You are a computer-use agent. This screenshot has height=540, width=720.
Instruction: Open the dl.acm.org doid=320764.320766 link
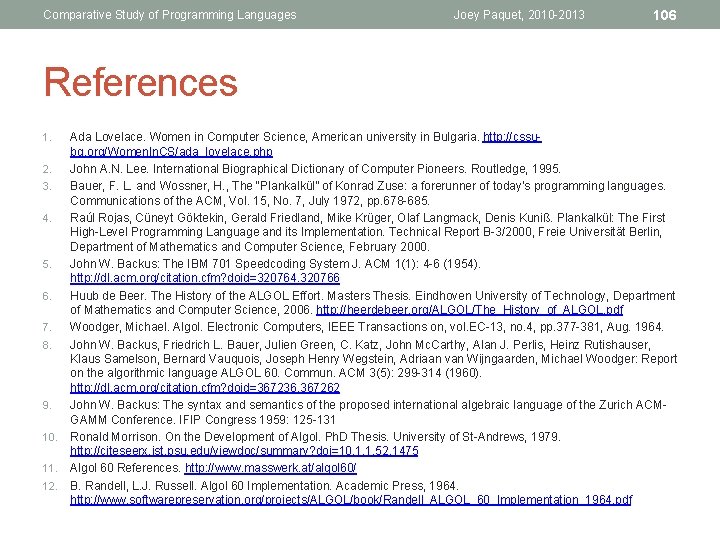(x=205, y=278)
